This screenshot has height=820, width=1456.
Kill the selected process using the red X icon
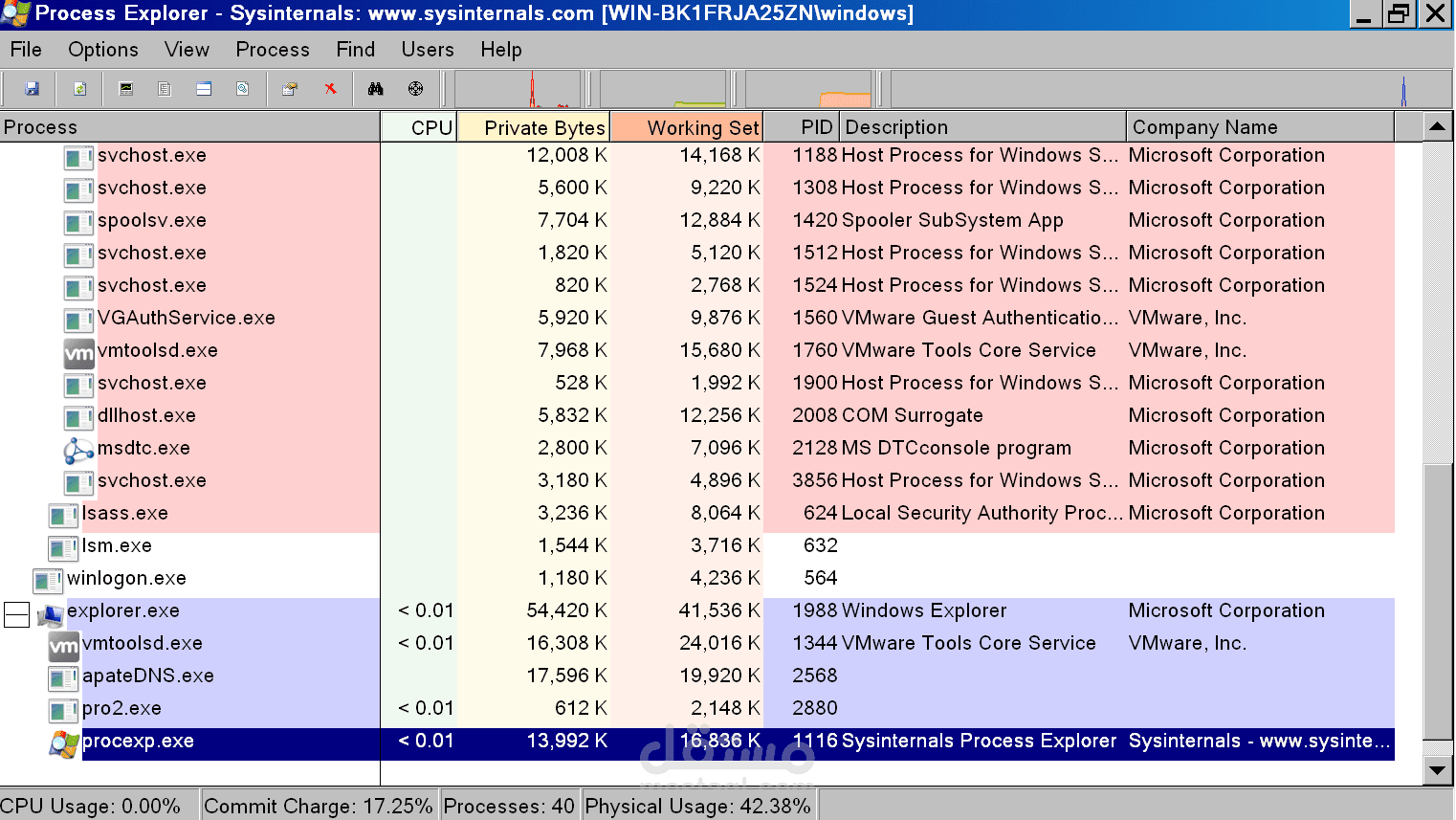[x=330, y=88]
